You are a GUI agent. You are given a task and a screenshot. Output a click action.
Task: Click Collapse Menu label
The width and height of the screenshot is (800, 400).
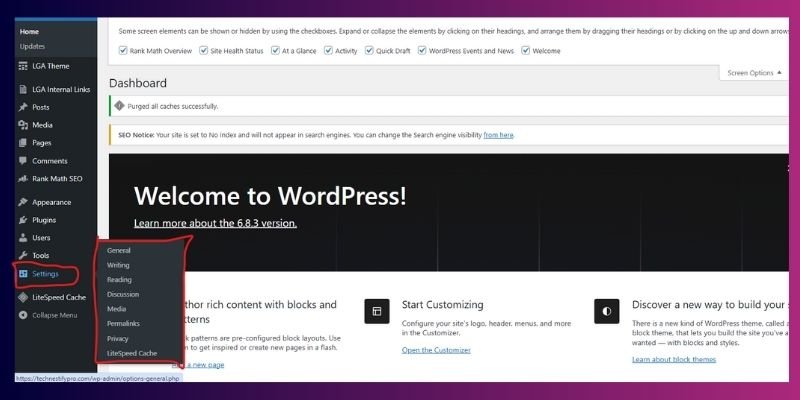pos(55,315)
